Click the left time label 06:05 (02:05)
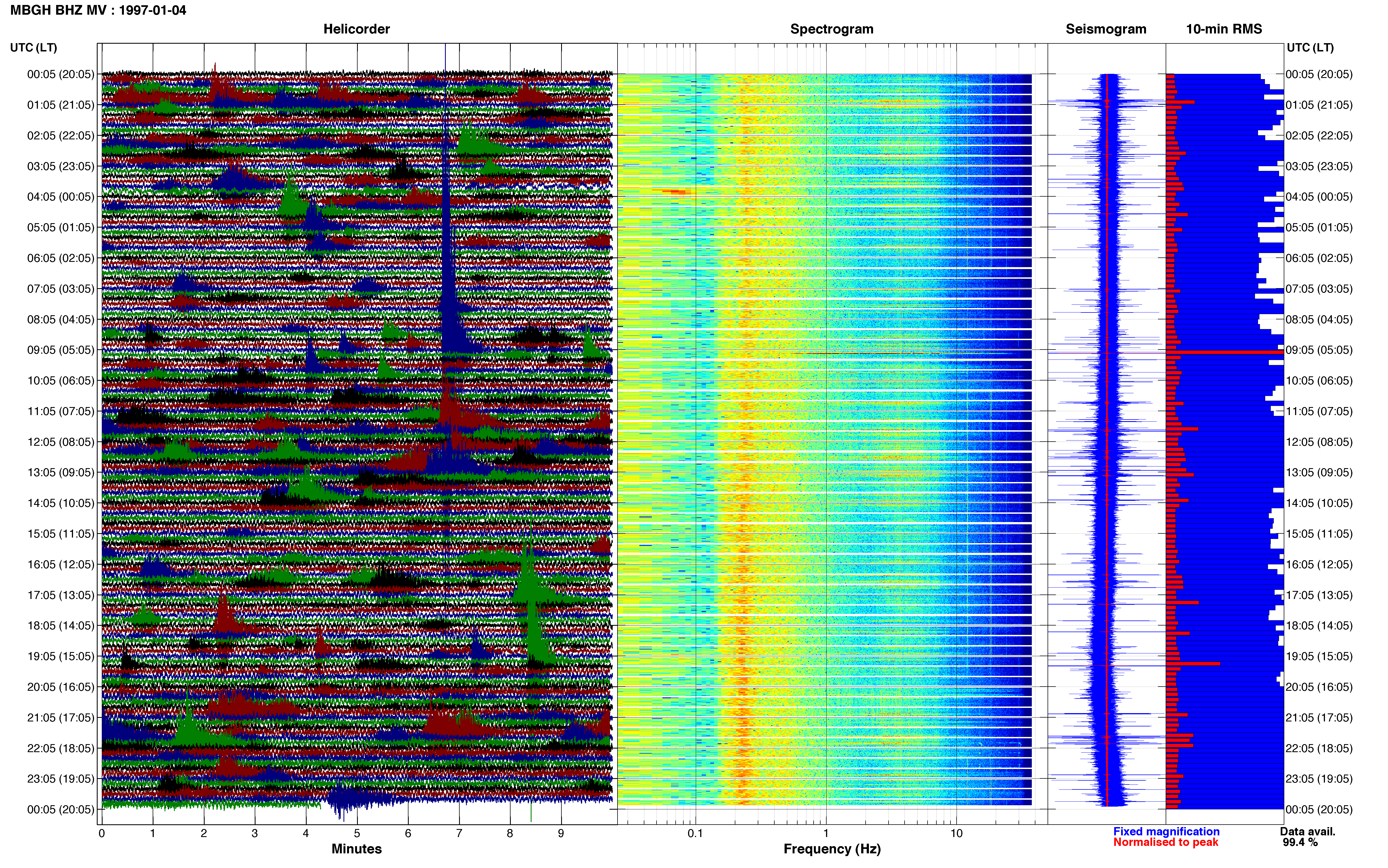 (60, 258)
